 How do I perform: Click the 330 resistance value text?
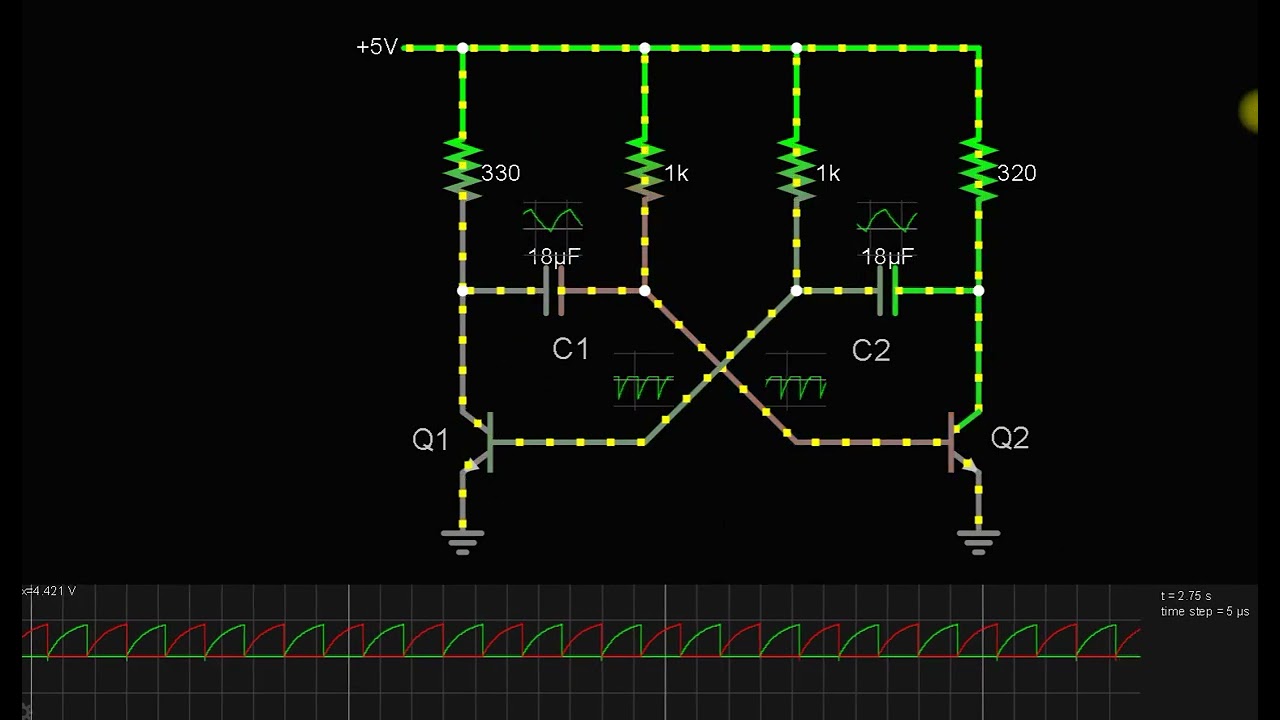click(x=501, y=173)
